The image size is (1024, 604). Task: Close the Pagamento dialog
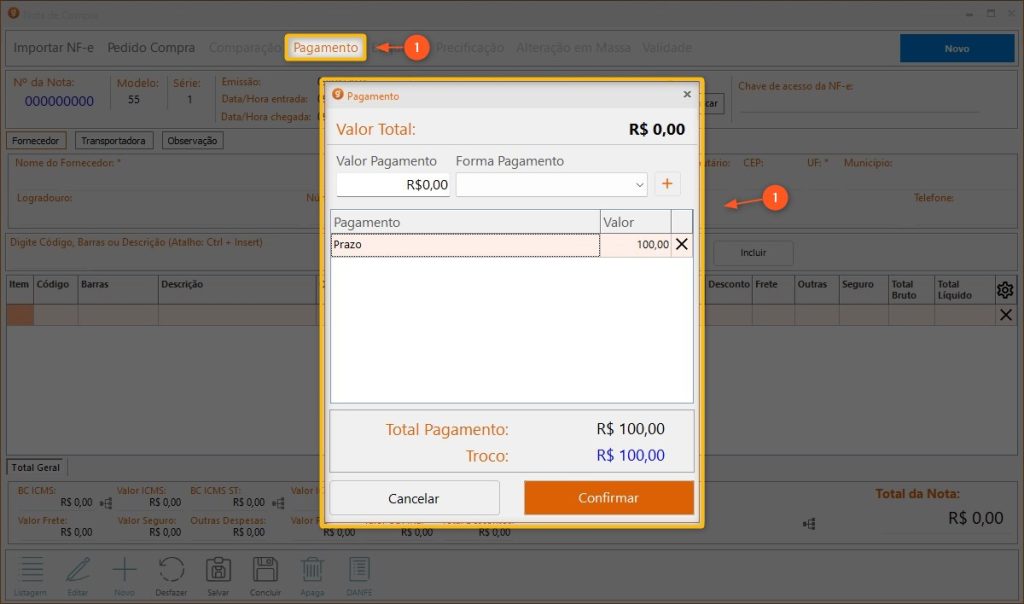pos(687,95)
